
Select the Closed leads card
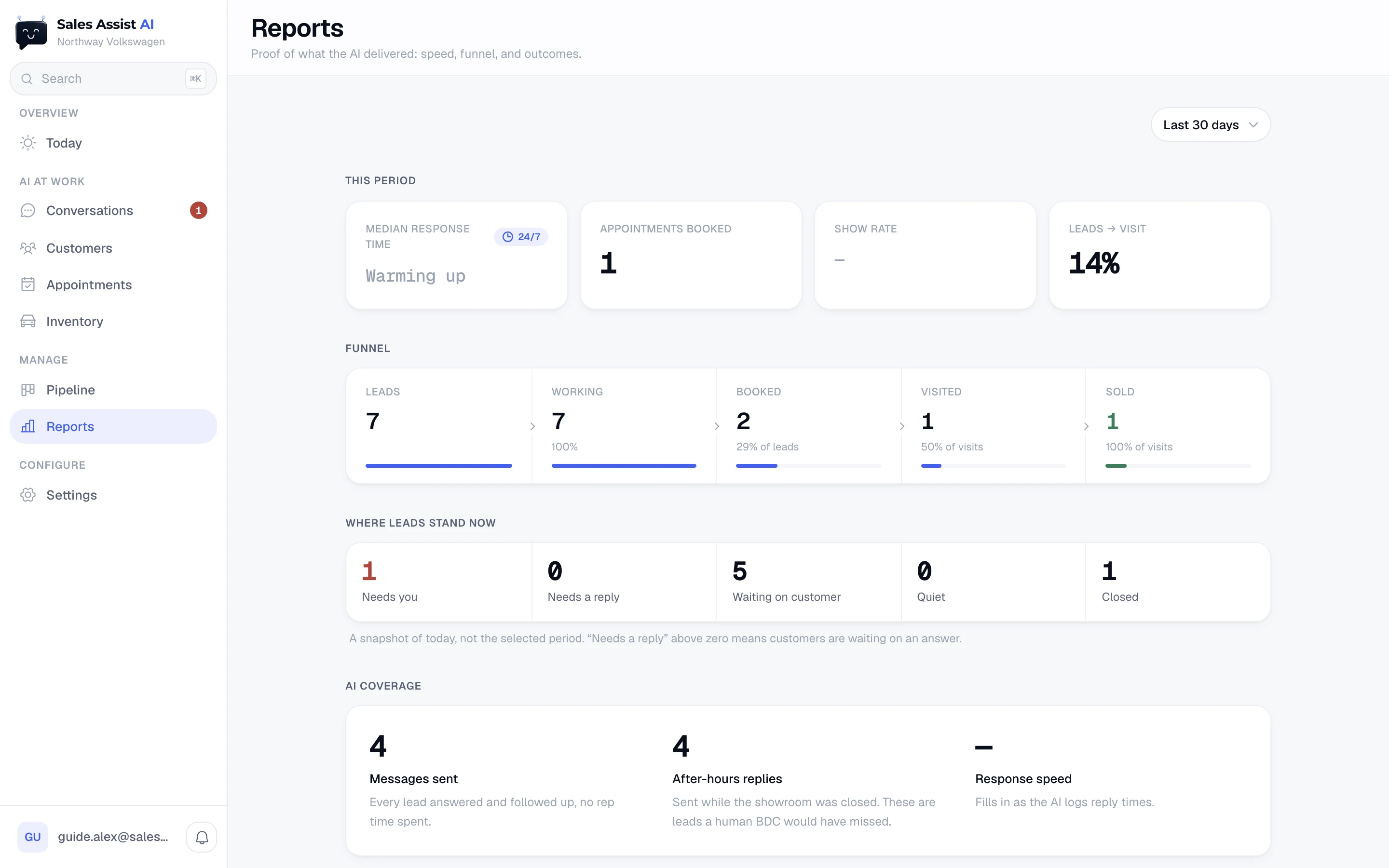(x=1178, y=582)
